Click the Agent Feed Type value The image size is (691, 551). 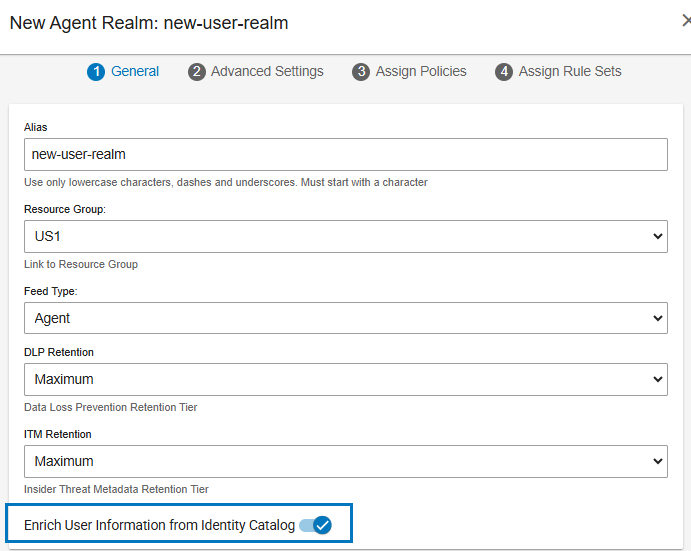(x=52, y=319)
